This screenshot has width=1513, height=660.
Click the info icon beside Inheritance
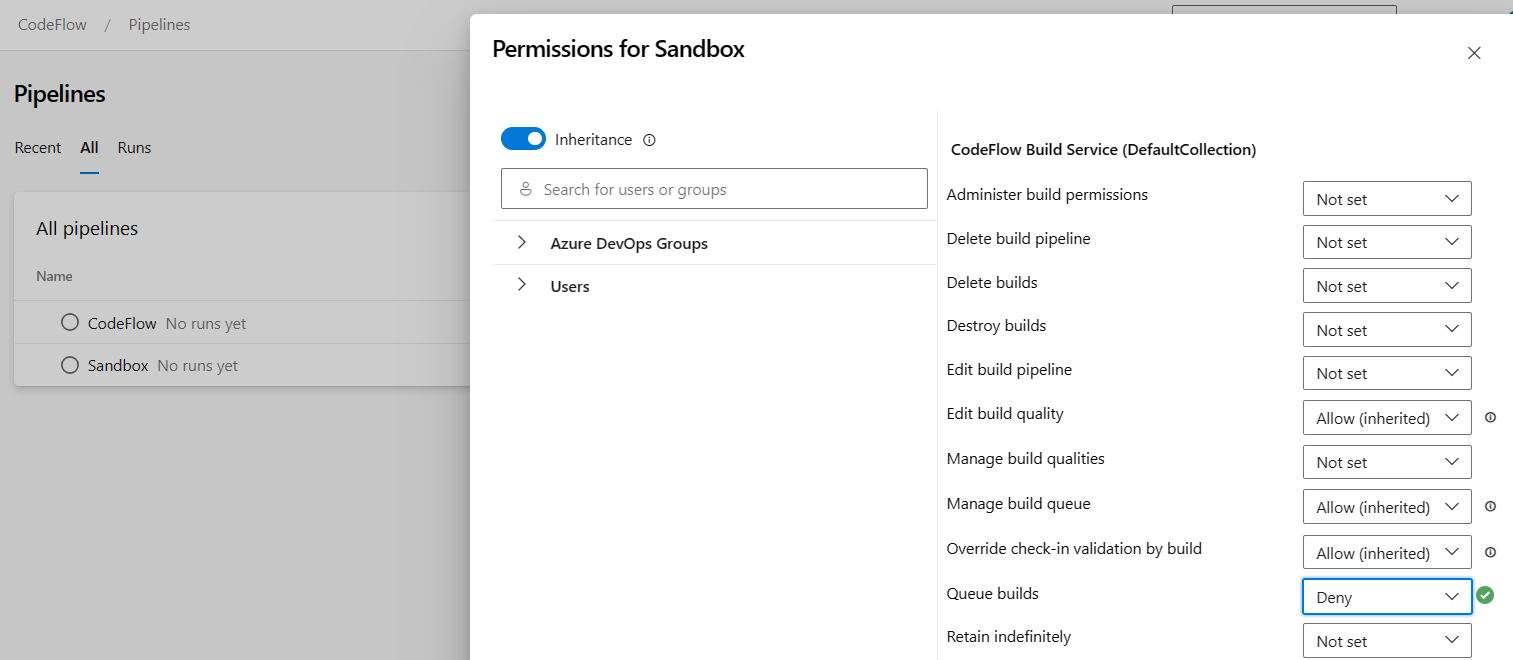click(x=649, y=140)
